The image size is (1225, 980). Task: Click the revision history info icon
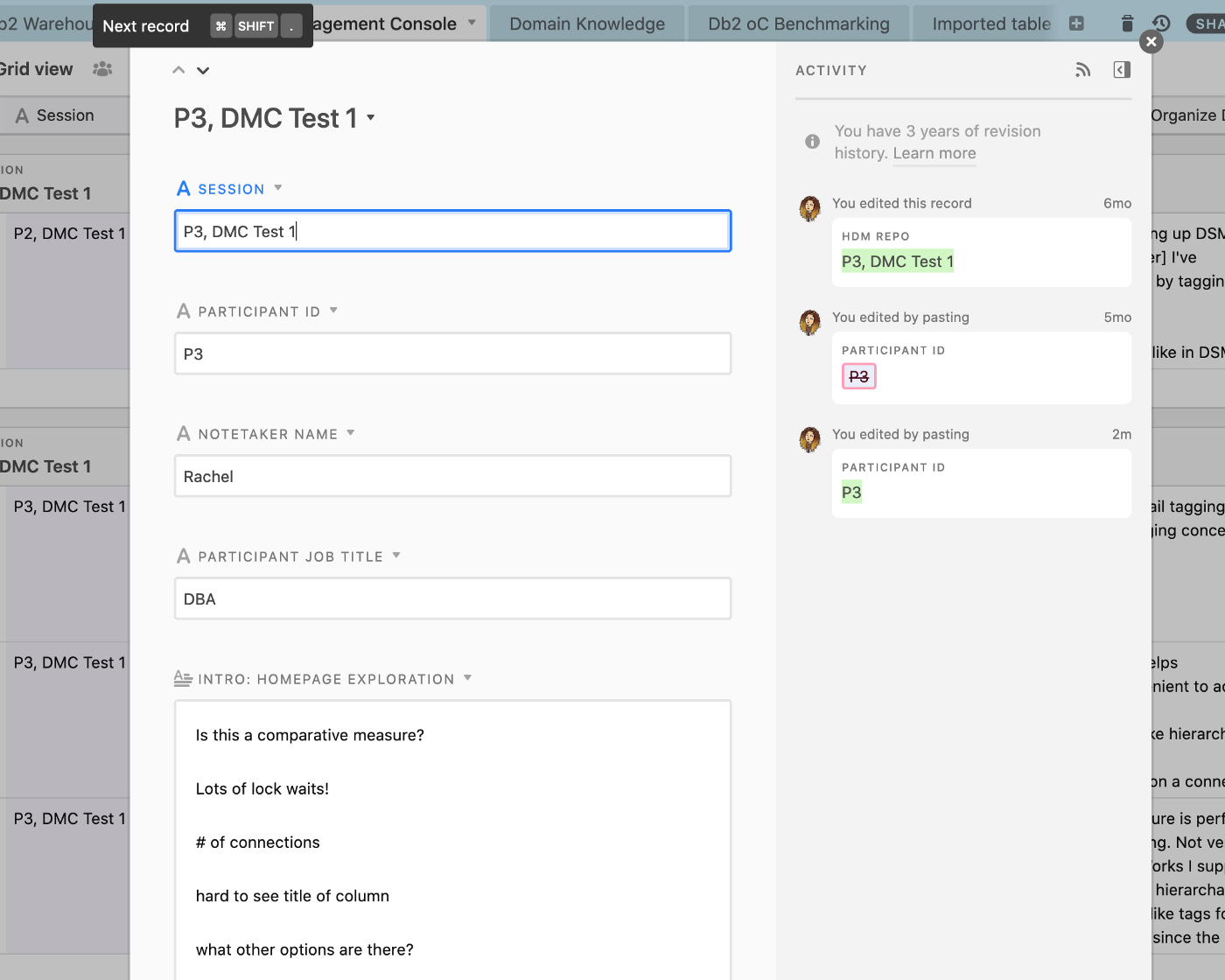(813, 142)
